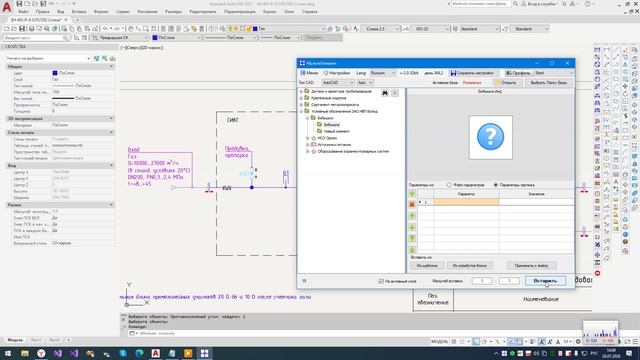Switch to the Model tab at bottom
640x360 pixels.
(x=15, y=340)
